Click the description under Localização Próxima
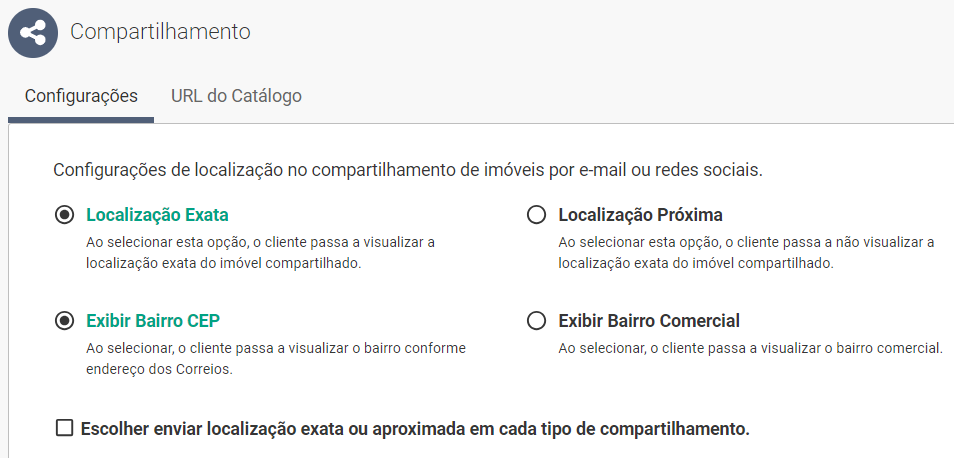The width and height of the screenshot is (954, 458). 745,253
